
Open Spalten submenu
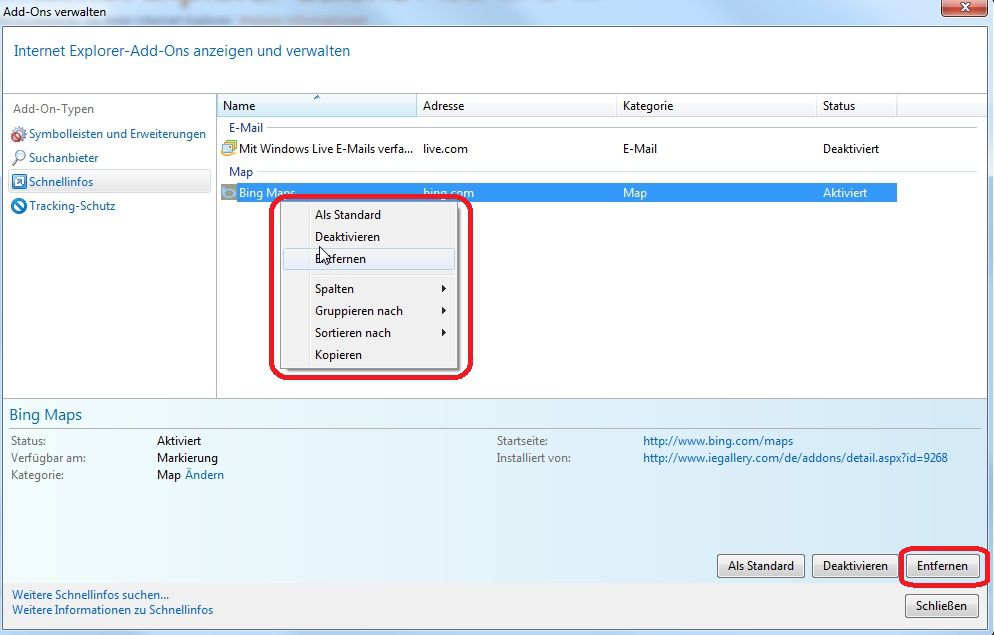coord(368,289)
